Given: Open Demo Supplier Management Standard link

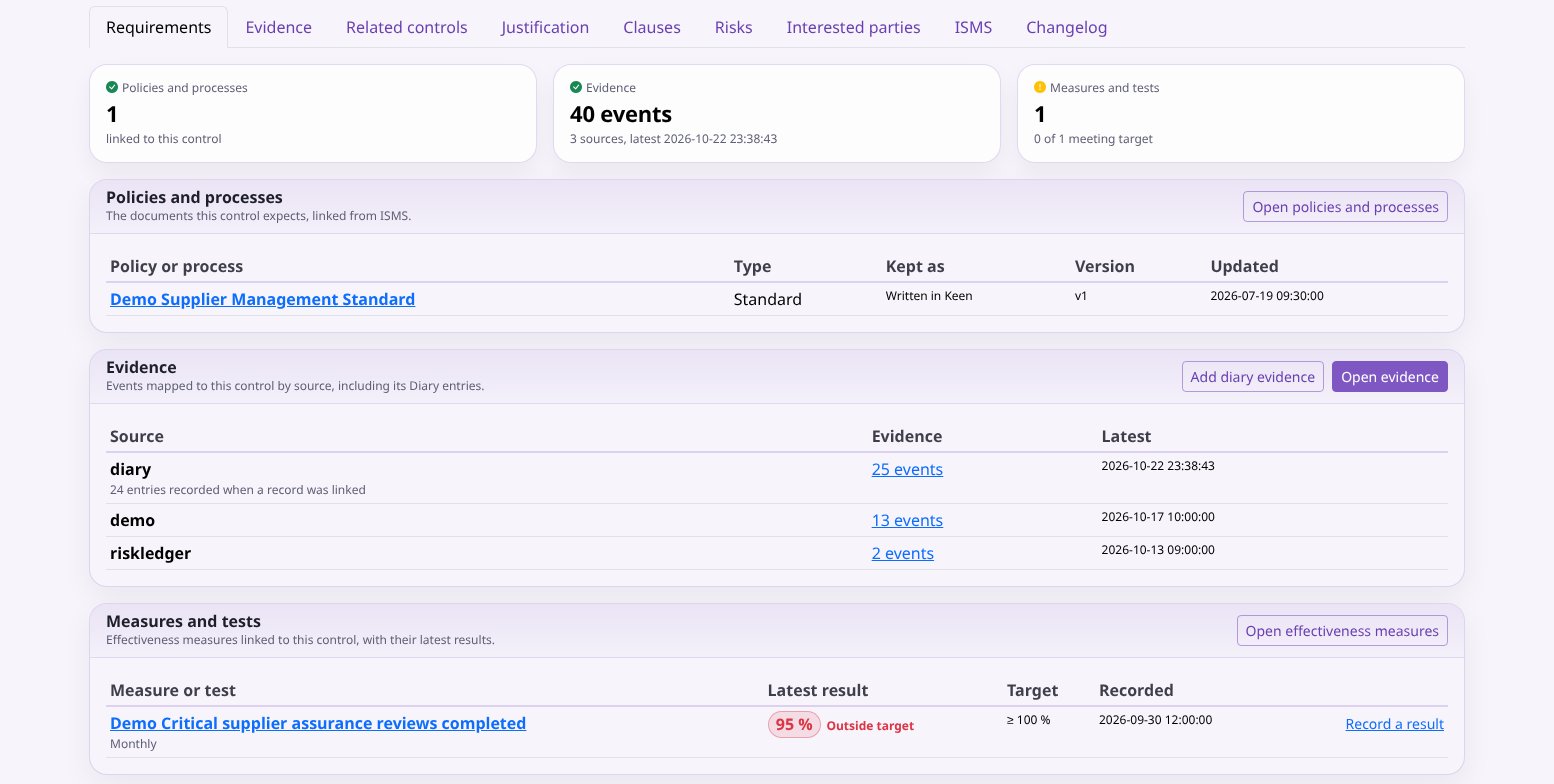Looking at the screenshot, I should (262, 299).
